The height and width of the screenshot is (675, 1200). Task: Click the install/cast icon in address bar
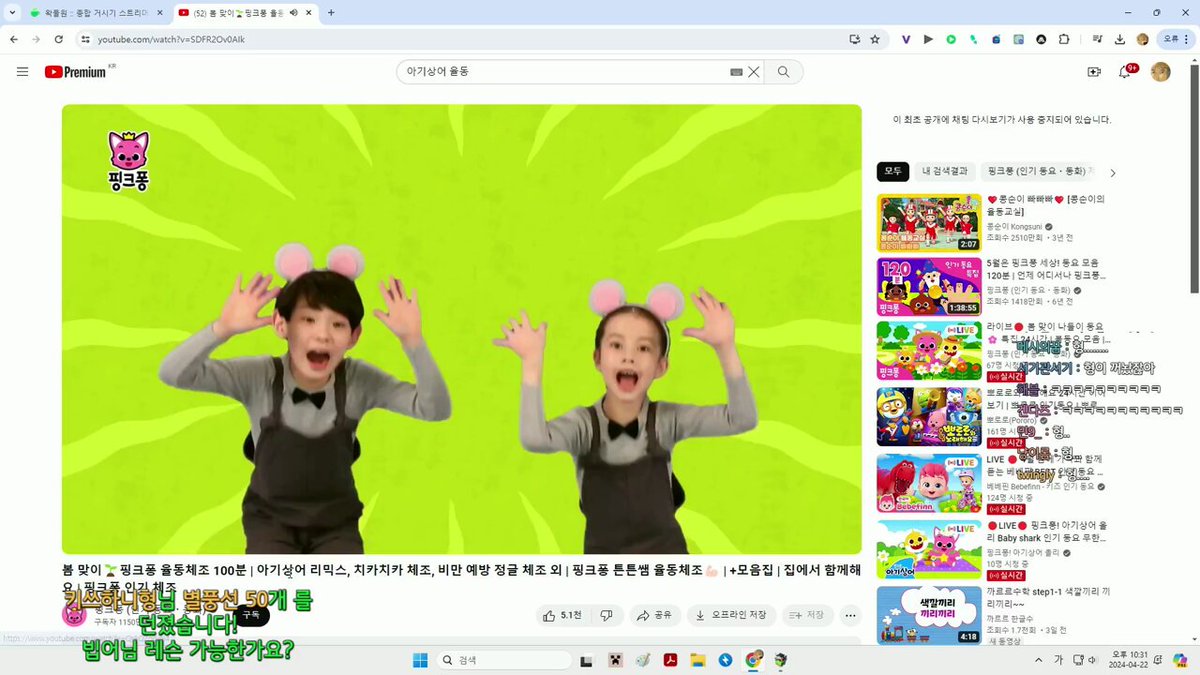(x=854, y=39)
